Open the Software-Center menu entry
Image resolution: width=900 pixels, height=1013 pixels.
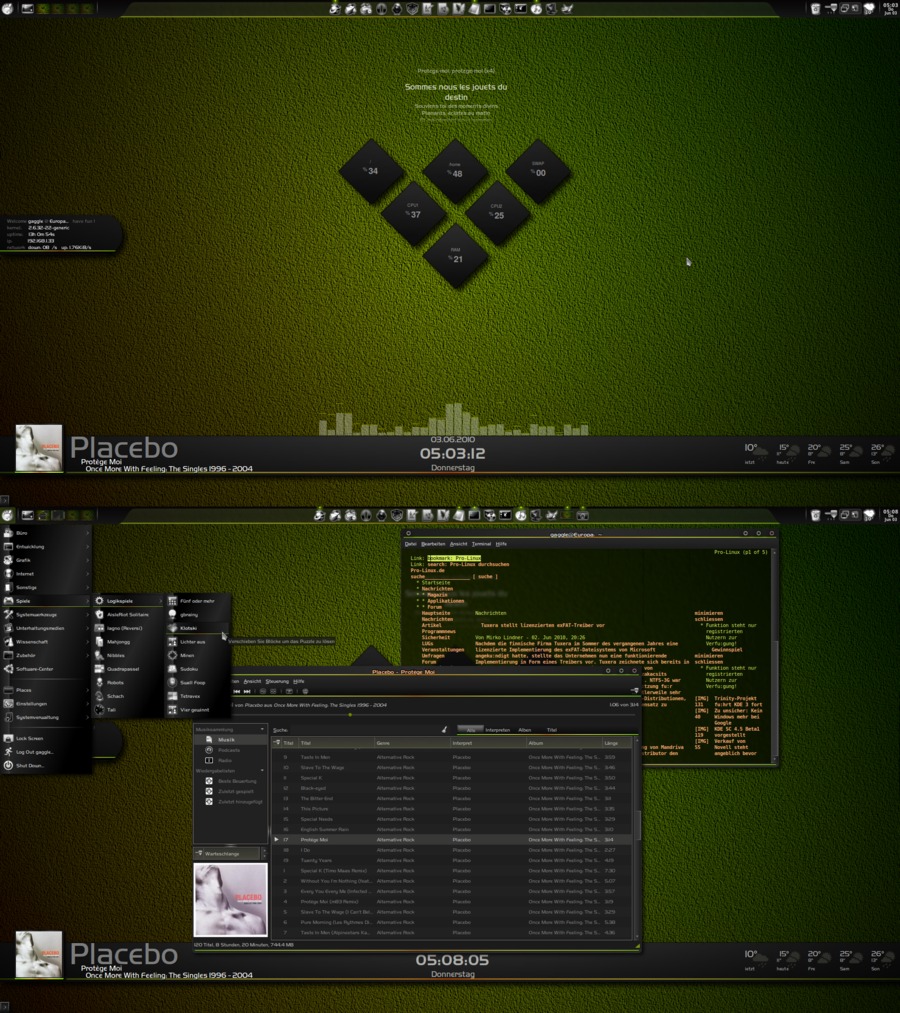[x=45, y=669]
